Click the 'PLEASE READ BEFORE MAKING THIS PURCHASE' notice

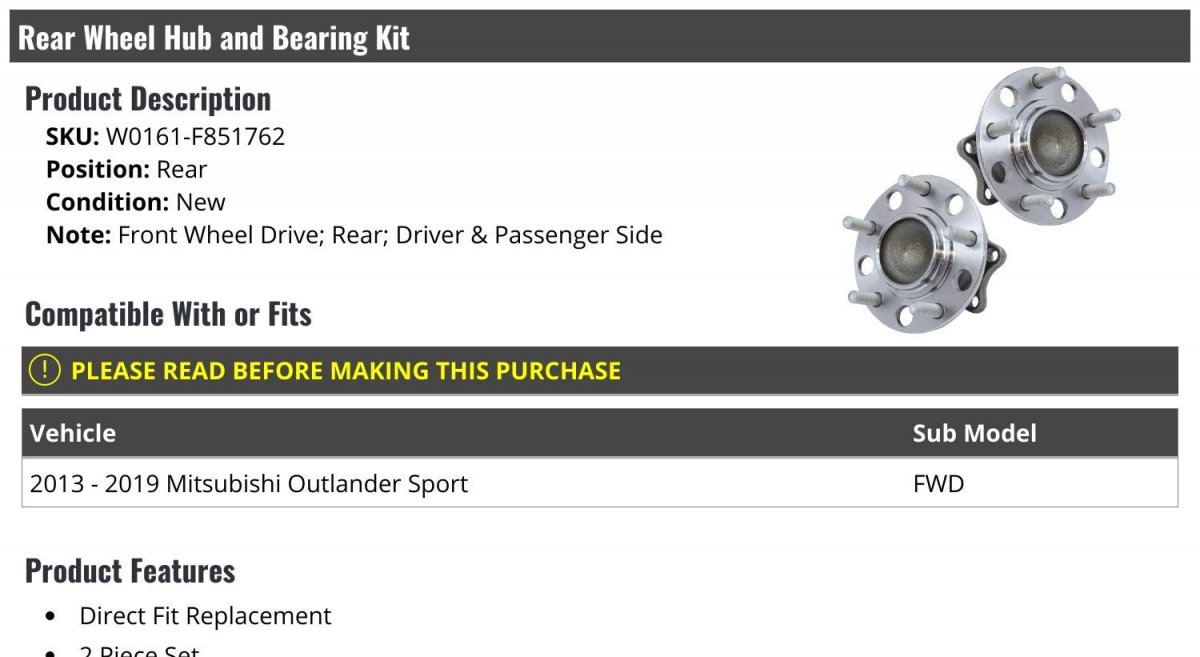[x=346, y=371]
